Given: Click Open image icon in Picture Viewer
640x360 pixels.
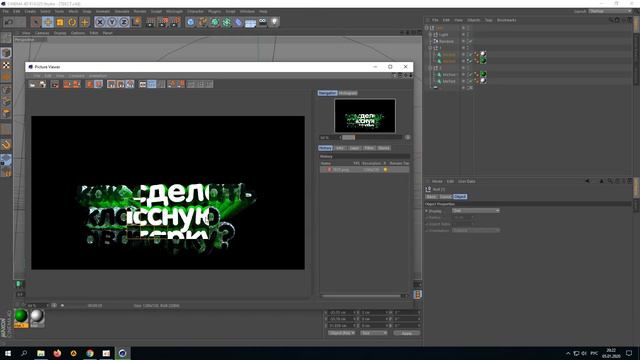Looking at the screenshot, I should pyautogui.click(x=33, y=84).
